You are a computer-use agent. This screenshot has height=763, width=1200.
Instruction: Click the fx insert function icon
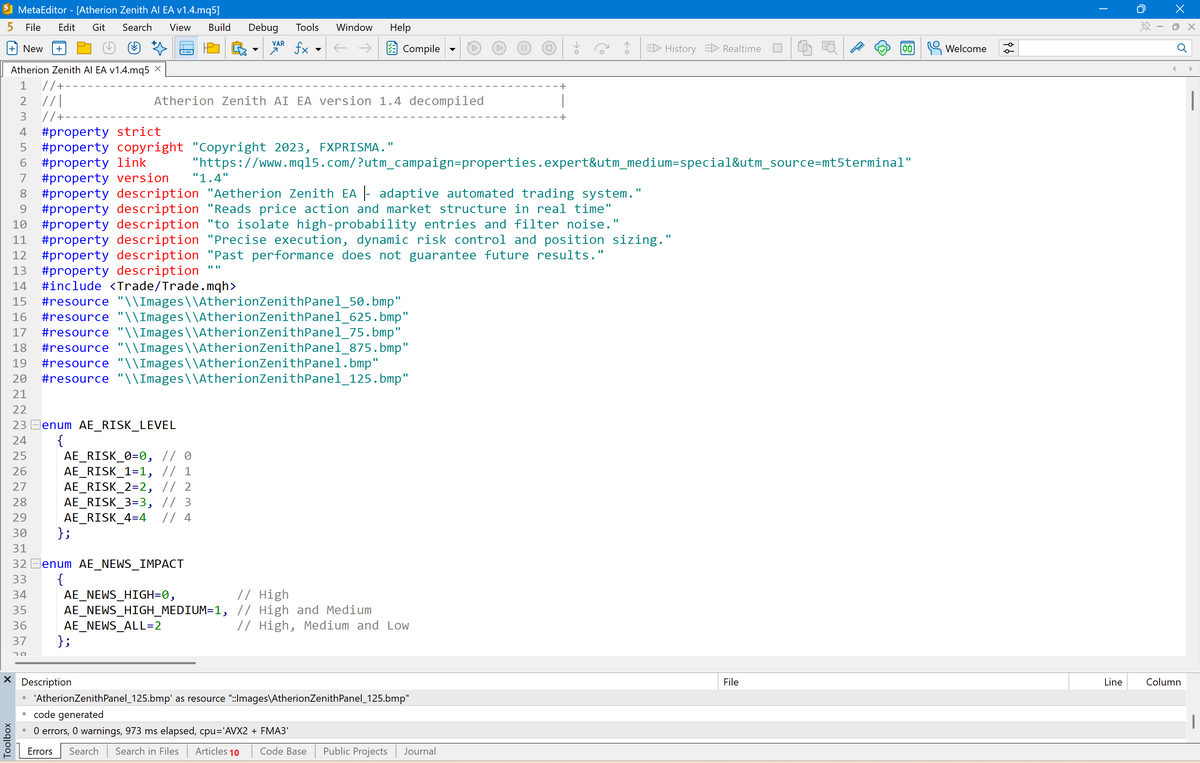click(x=300, y=48)
